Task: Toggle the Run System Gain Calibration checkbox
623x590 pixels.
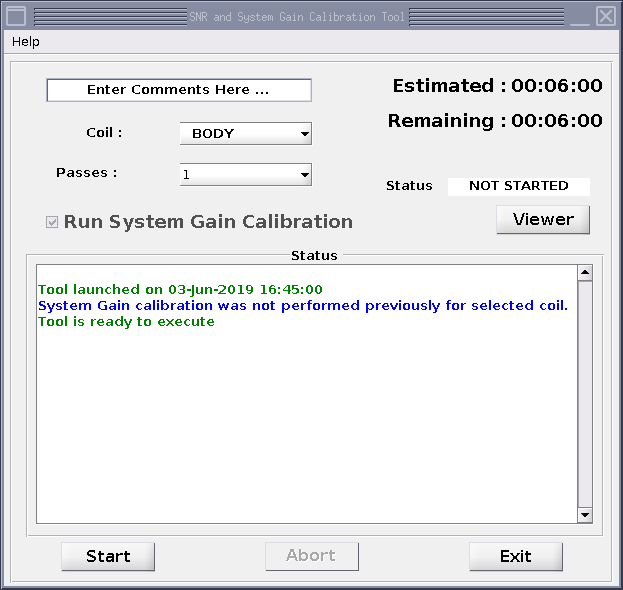Action: (x=52, y=222)
